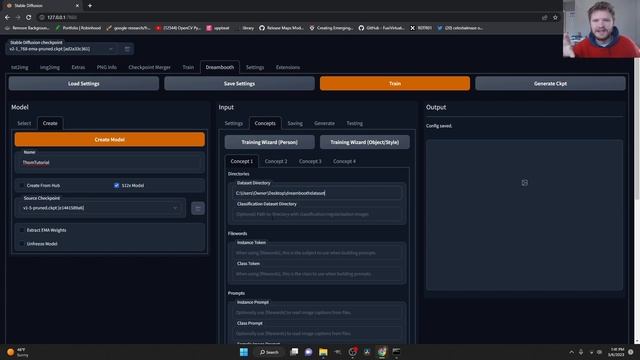This screenshot has height=360, width=640.
Task: Switch to the img2img tab
Action: click(x=50, y=67)
